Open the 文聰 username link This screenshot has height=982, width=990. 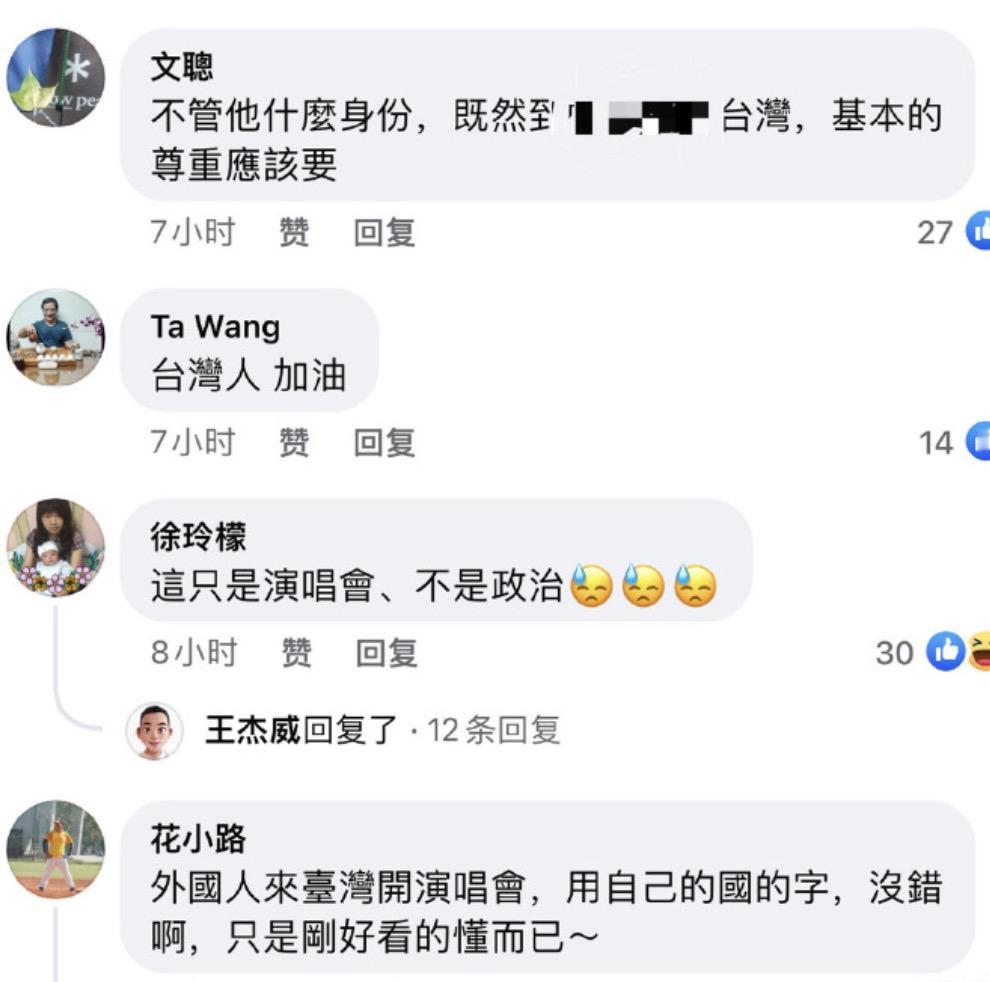[x=182, y=67]
